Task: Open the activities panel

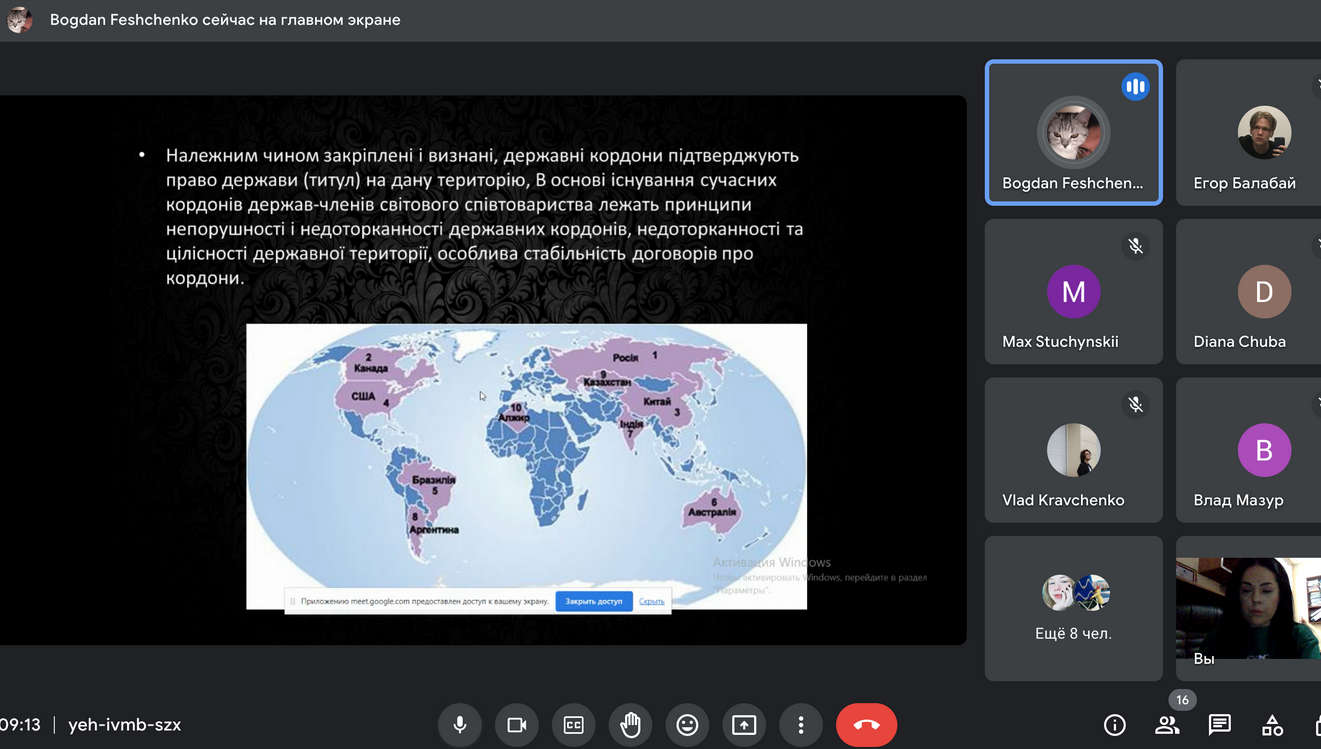Action: (x=1272, y=725)
